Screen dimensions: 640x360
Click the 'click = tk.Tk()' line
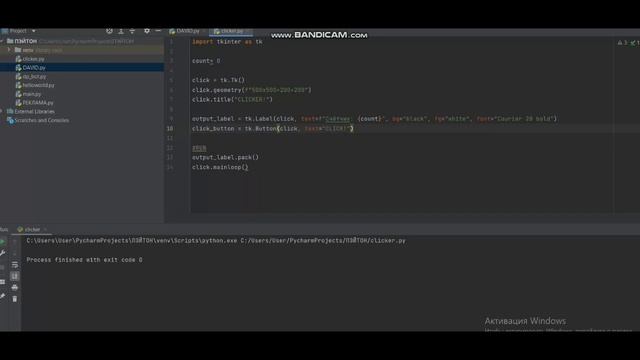(218, 80)
